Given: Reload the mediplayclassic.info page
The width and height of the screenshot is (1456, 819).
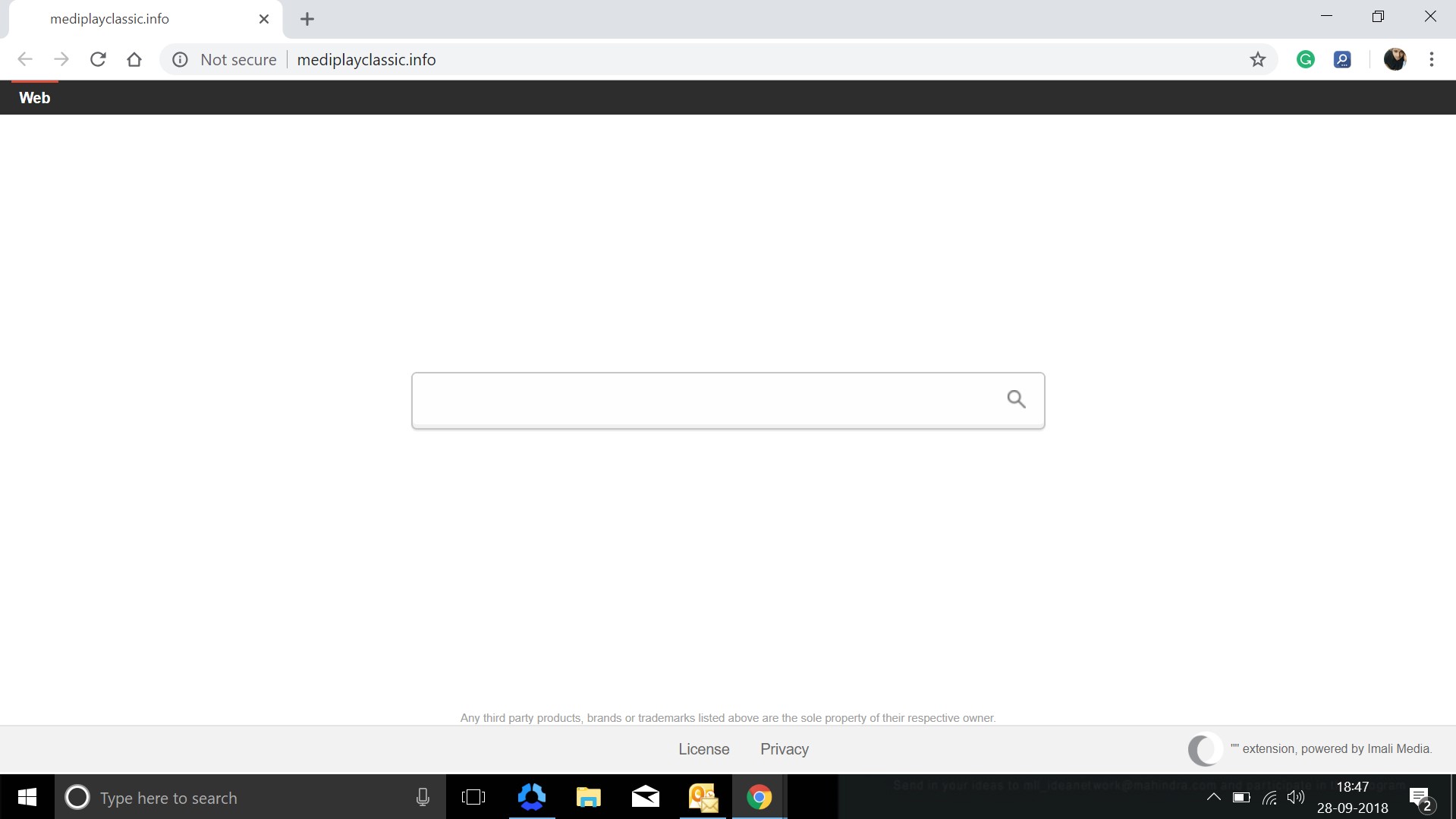Looking at the screenshot, I should coord(98,59).
